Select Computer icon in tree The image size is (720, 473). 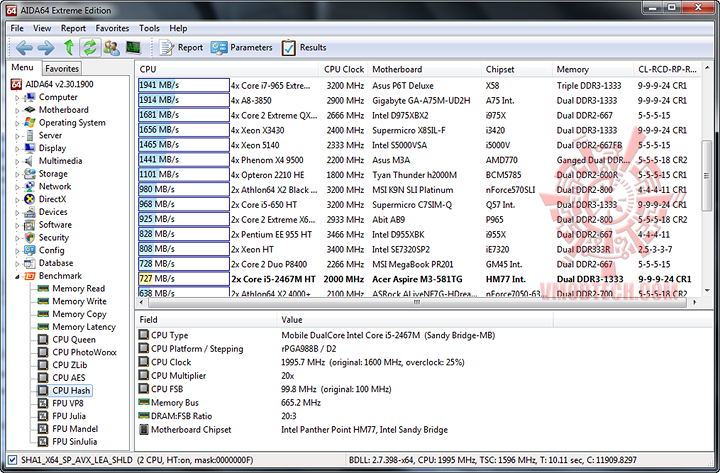pos(30,97)
